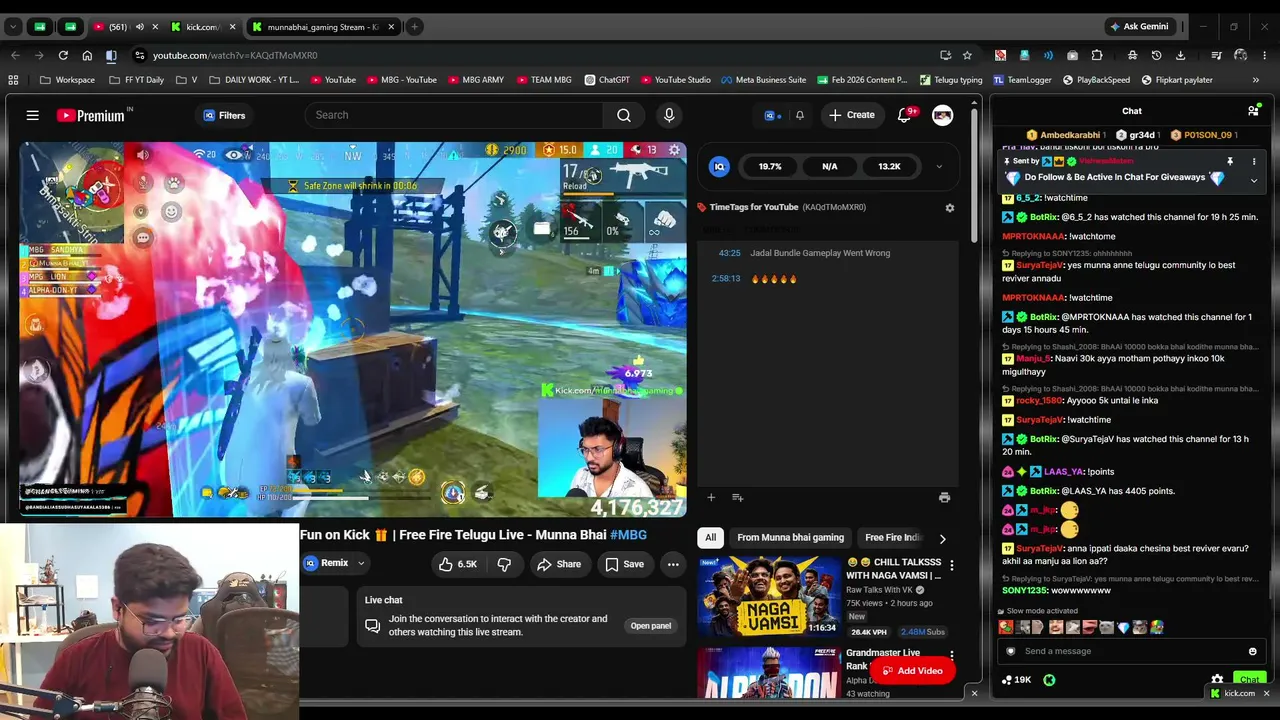Jump to 2:58:13 time tag

pos(726,279)
